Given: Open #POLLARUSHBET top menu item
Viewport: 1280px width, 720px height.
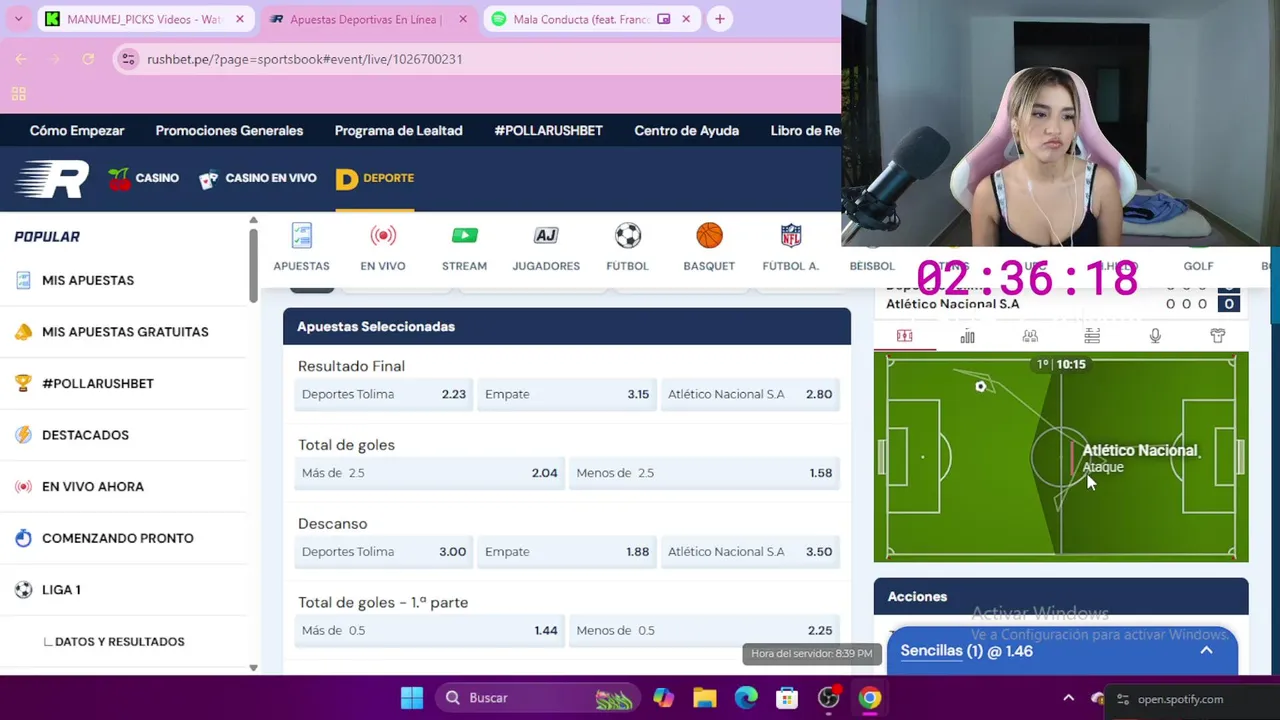Looking at the screenshot, I should (548, 131).
